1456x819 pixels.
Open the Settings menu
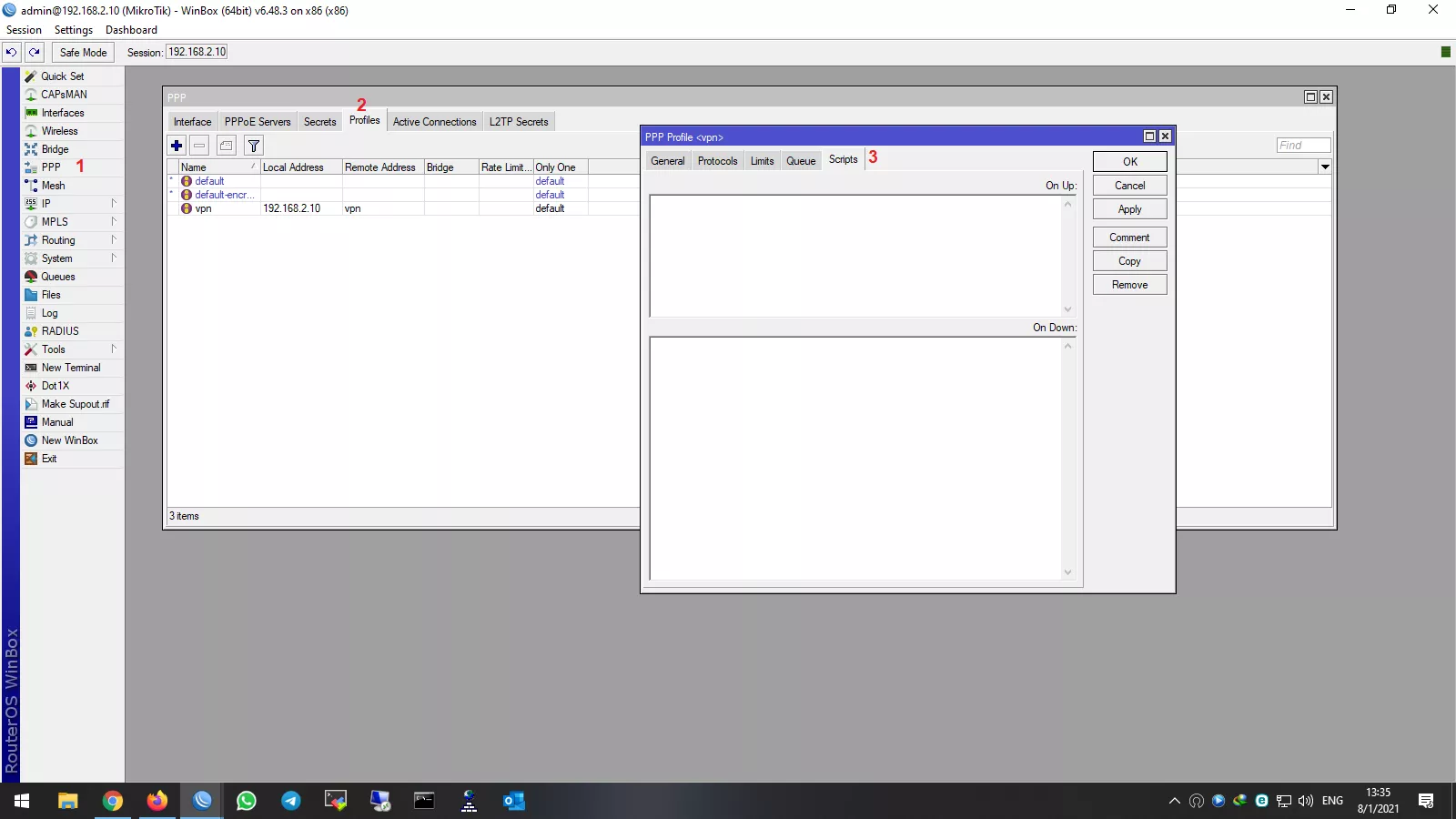tap(74, 30)
